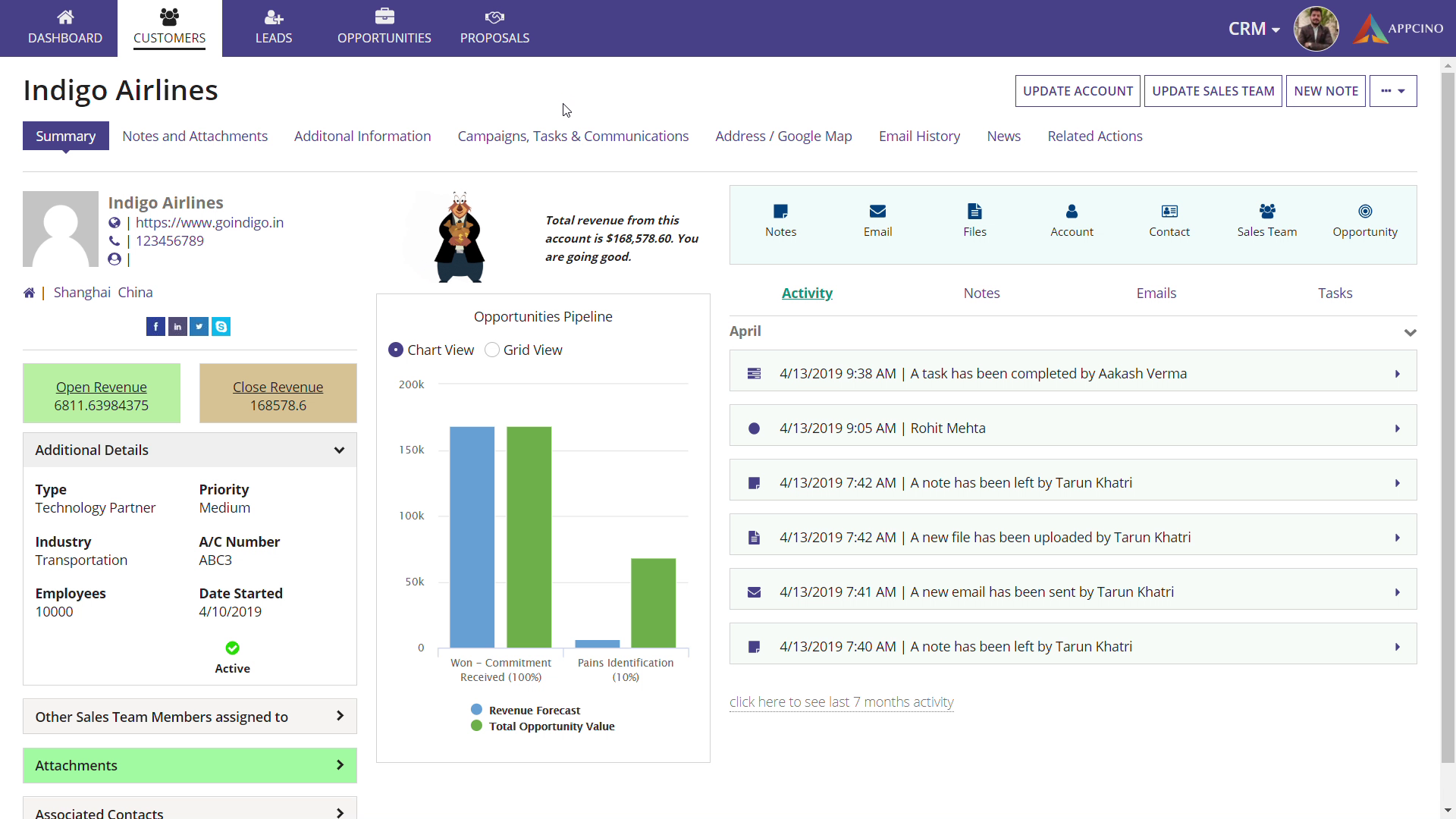
Task: Switch to the Email History tab
Action: (x=919, y=136)
